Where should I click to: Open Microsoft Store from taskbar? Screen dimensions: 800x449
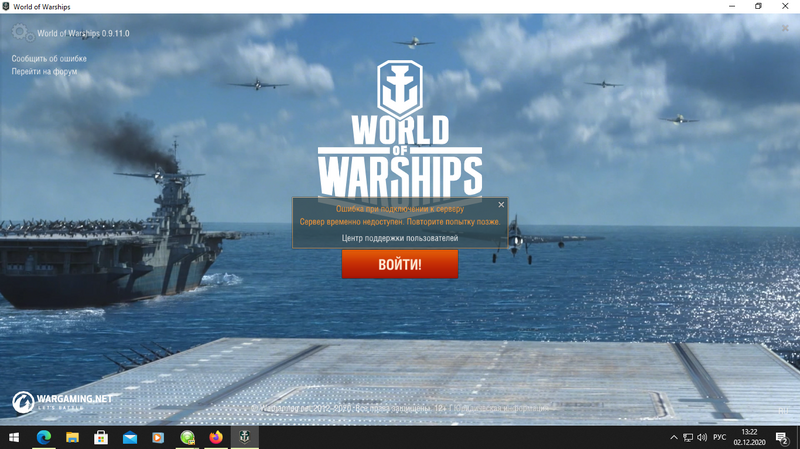[x=101, y=438]
